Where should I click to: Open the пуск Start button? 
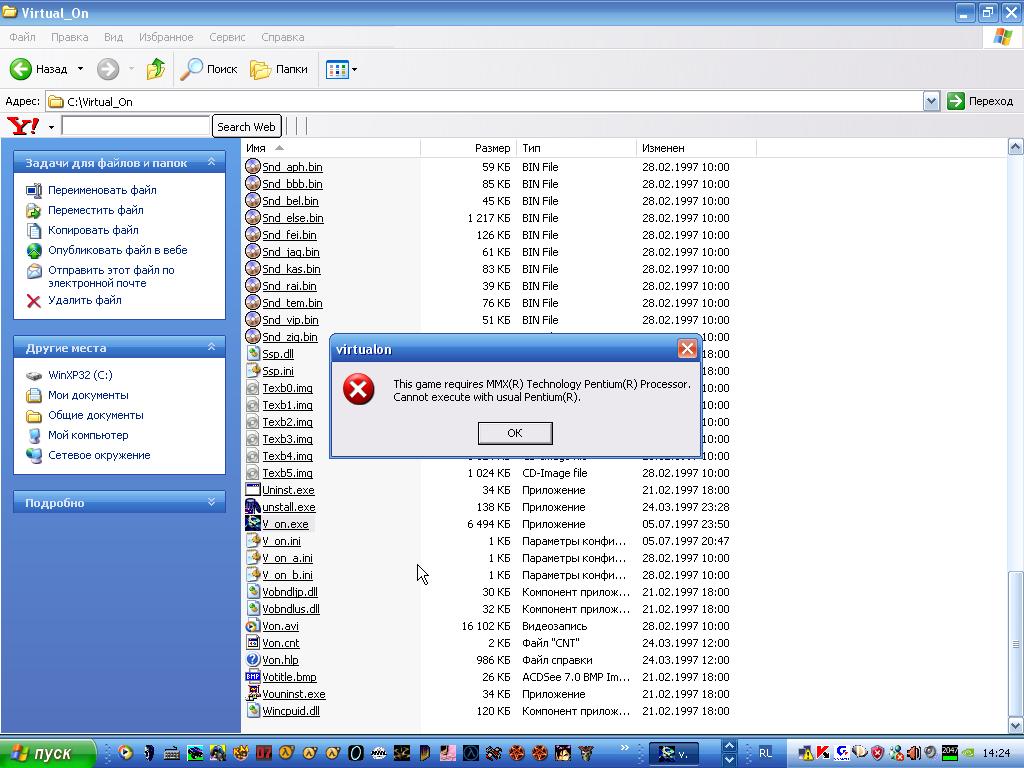(47, 753)
